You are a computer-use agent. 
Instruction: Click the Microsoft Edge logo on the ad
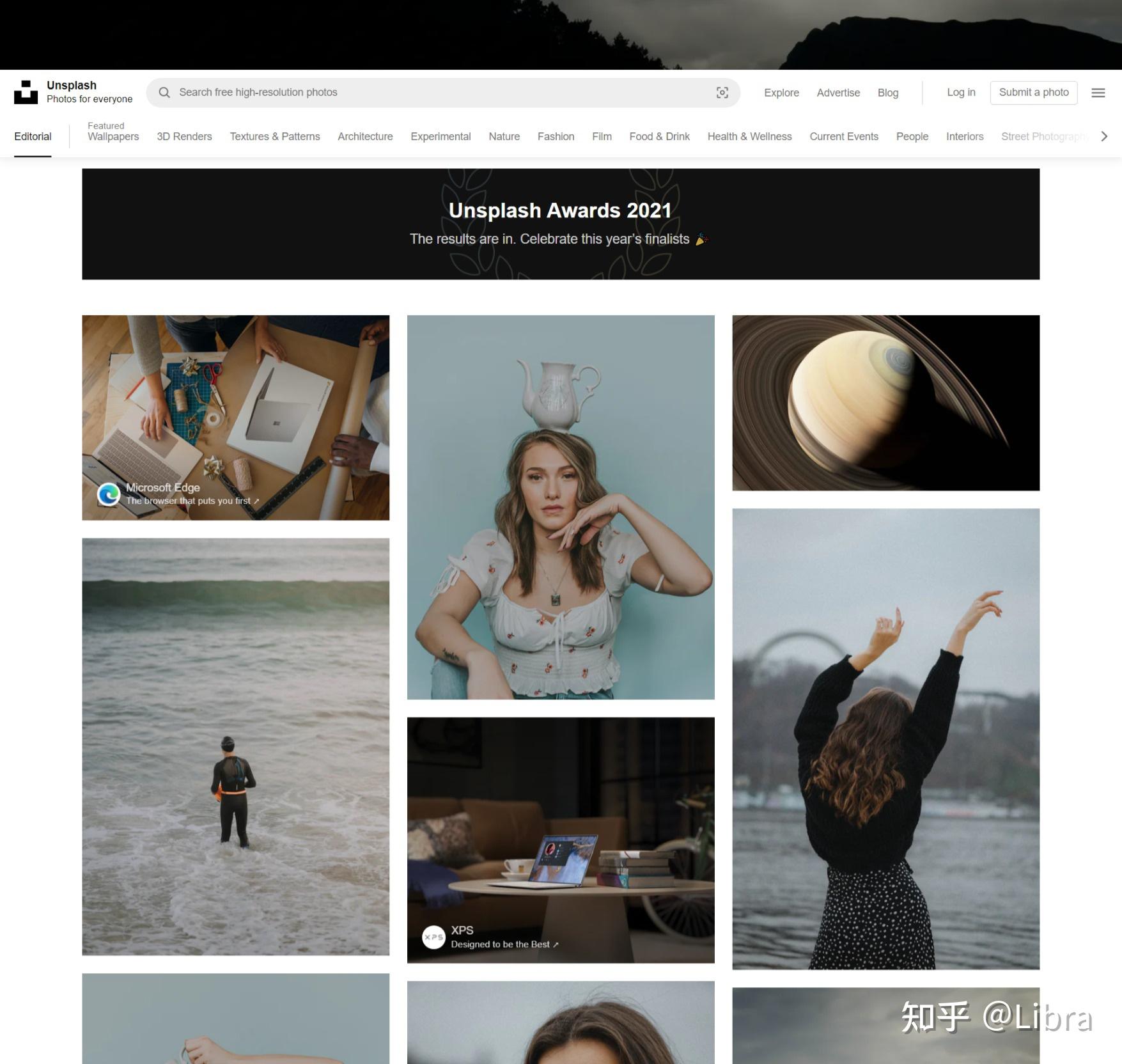tap(109, 494)
